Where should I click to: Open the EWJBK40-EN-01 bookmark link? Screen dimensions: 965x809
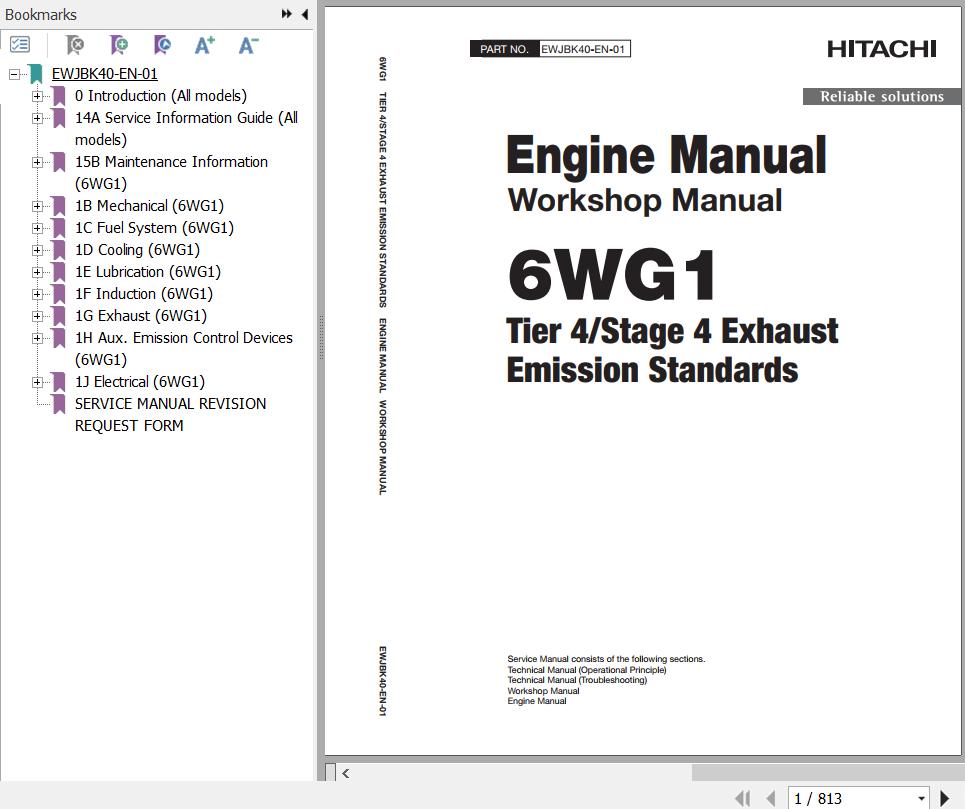point(105,74)
